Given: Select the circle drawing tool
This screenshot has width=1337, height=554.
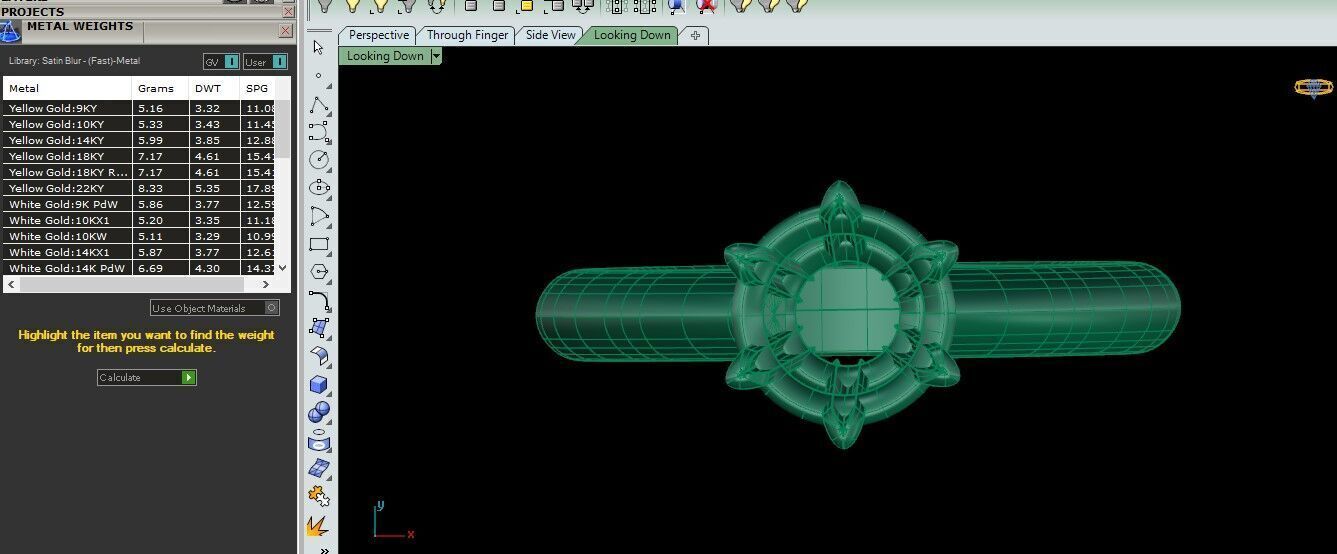Looking at the screenshot, I should point(318,159).
